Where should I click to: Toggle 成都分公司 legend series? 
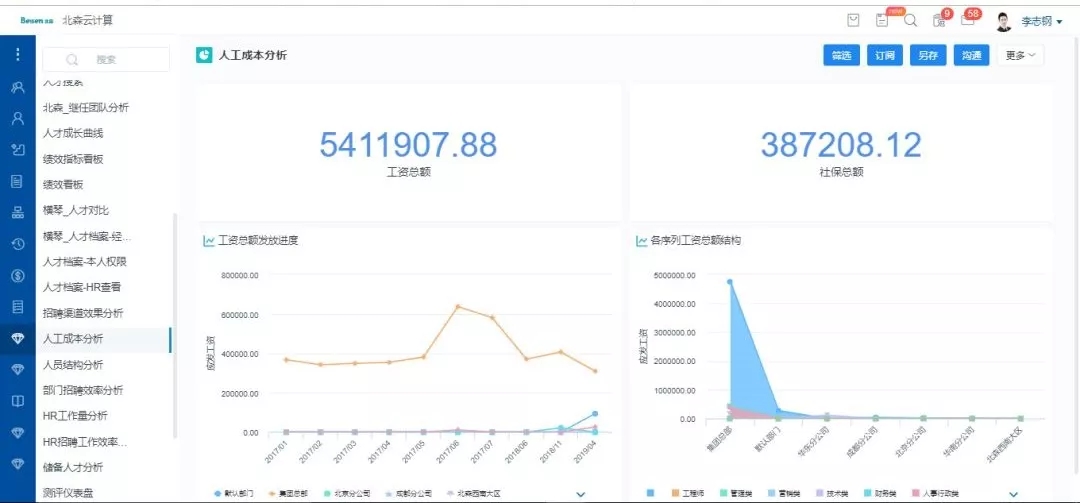tap(408, 494)
